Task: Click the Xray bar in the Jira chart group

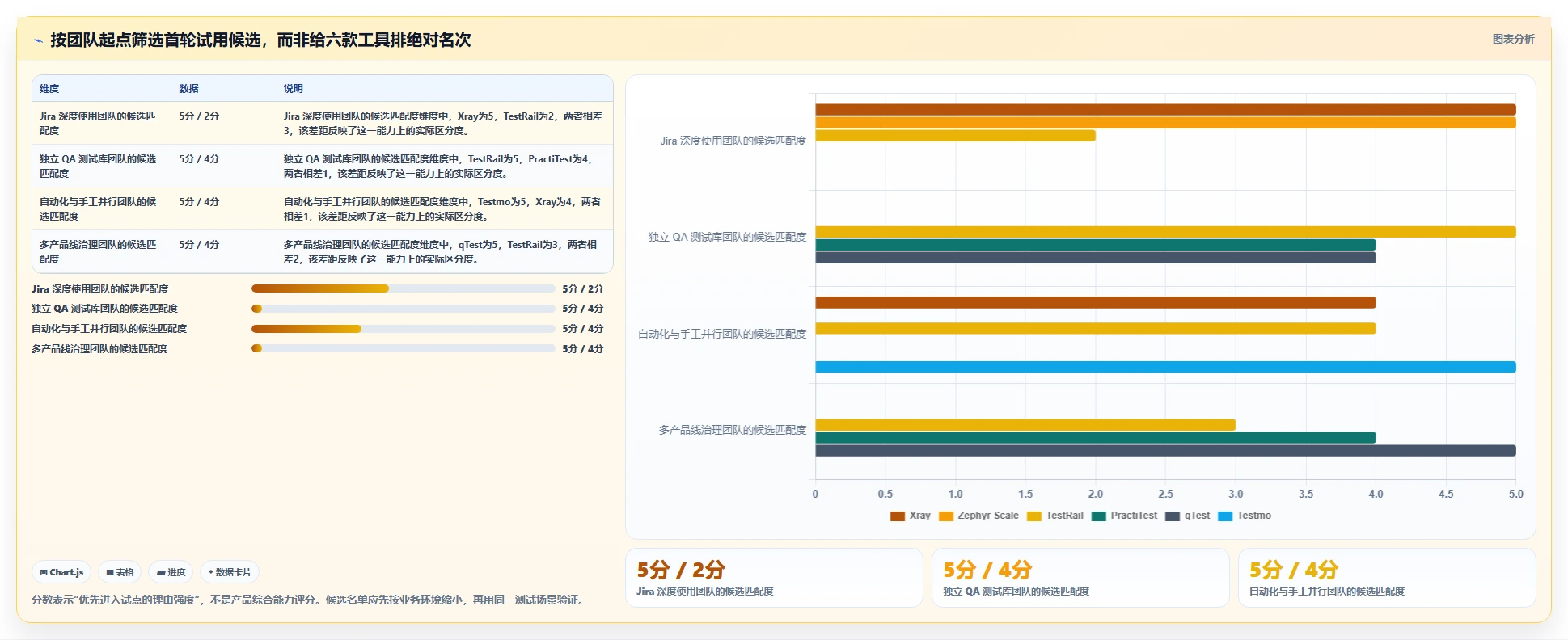Action: (1165, 110)
